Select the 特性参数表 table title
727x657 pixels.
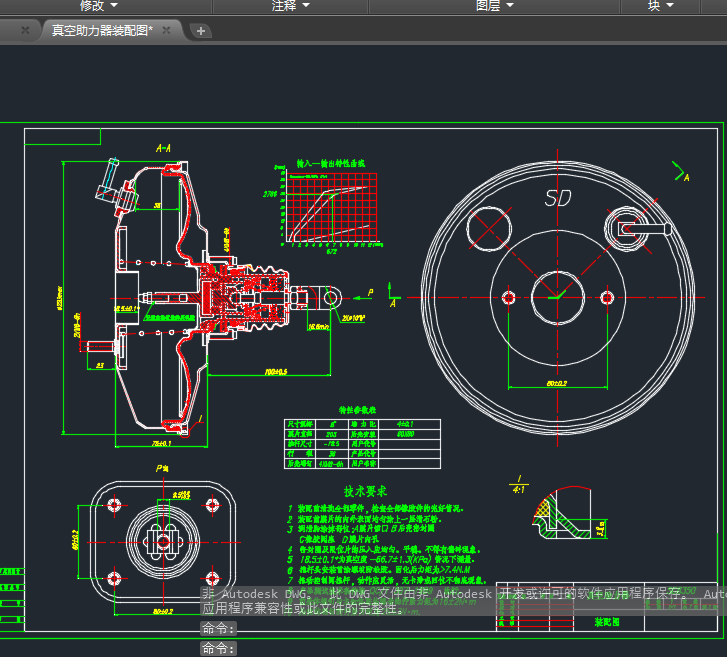coord(357,410)
